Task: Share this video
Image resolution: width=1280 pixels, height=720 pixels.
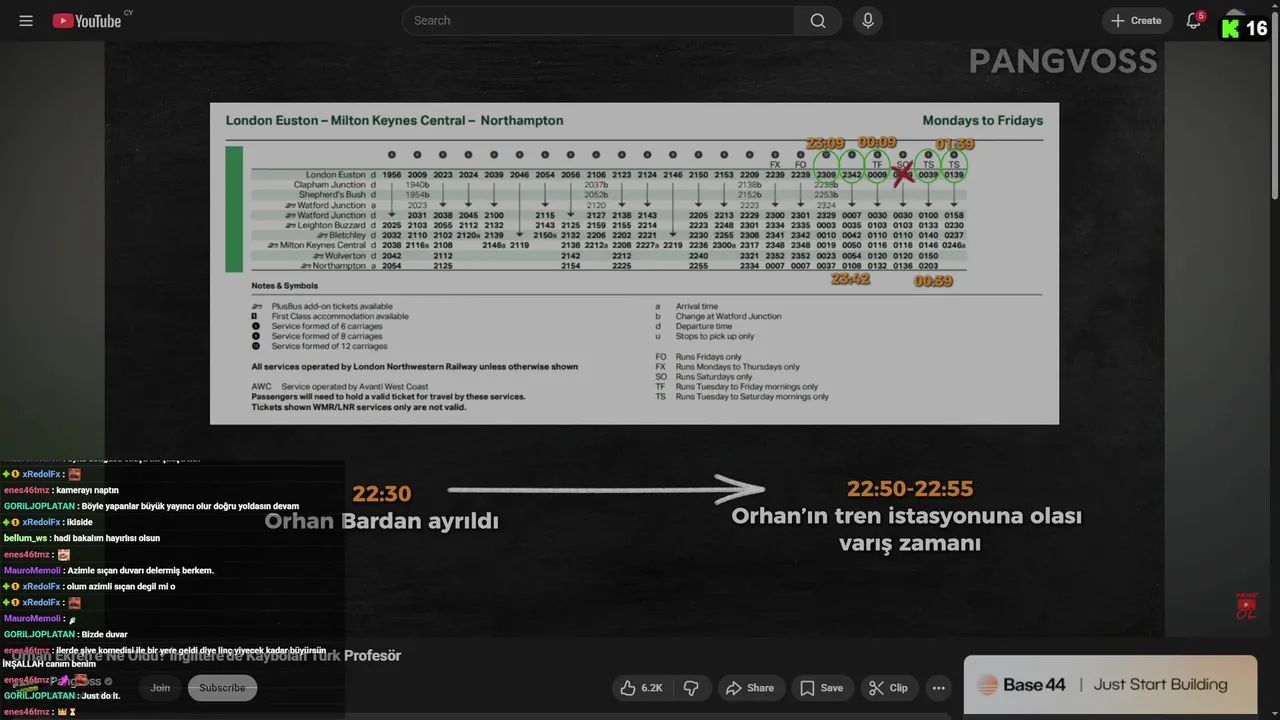Action: tap(750, 688)
